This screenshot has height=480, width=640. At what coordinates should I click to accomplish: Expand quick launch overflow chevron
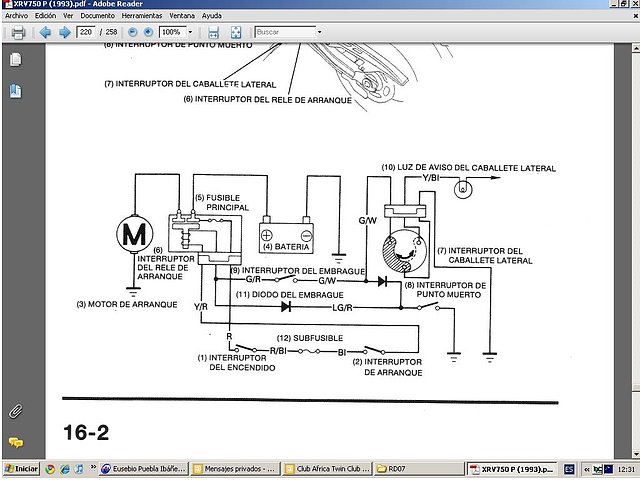[93, 467]
